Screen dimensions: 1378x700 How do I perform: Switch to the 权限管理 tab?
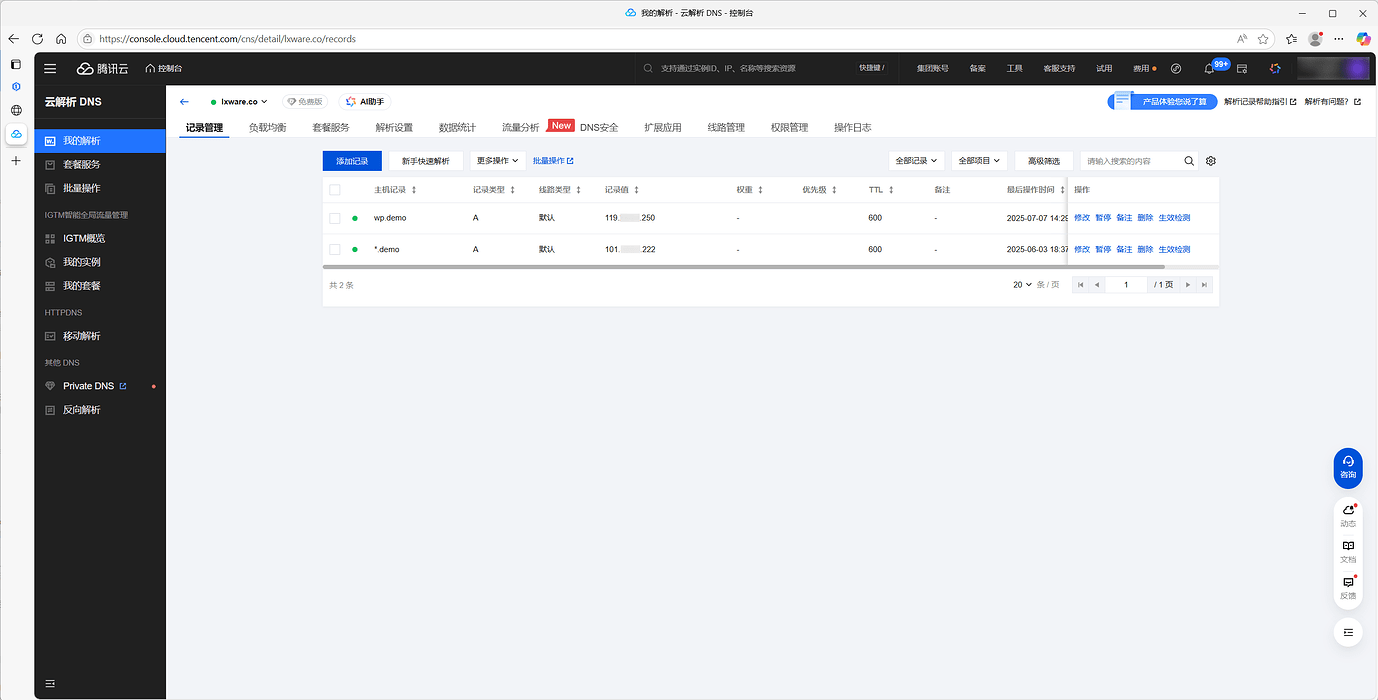point(790,127)
